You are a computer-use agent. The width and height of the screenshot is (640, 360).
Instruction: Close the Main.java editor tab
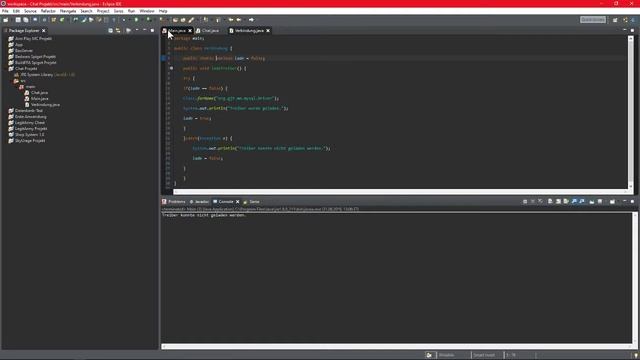coord(190,31)
